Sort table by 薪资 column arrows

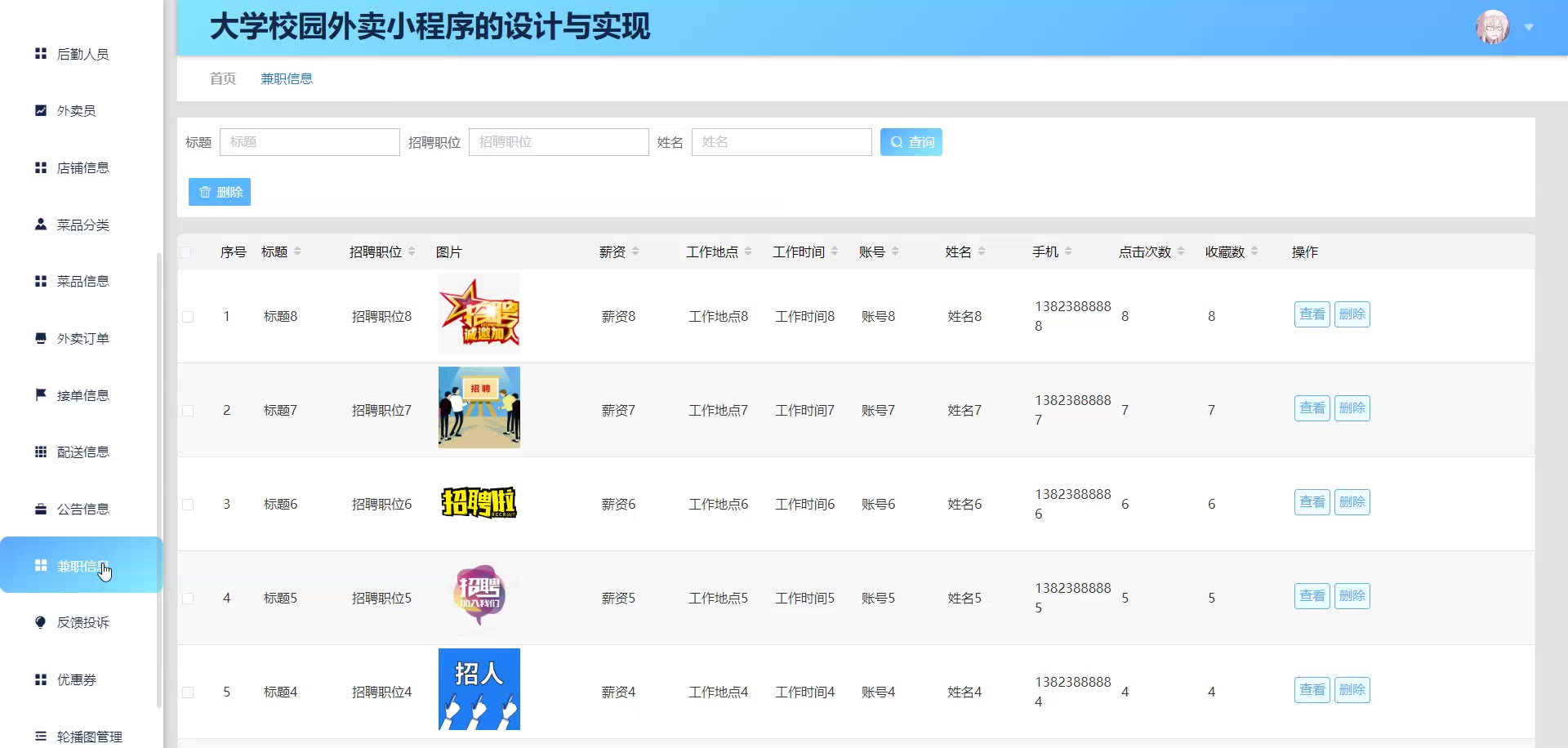click(635, 252)
